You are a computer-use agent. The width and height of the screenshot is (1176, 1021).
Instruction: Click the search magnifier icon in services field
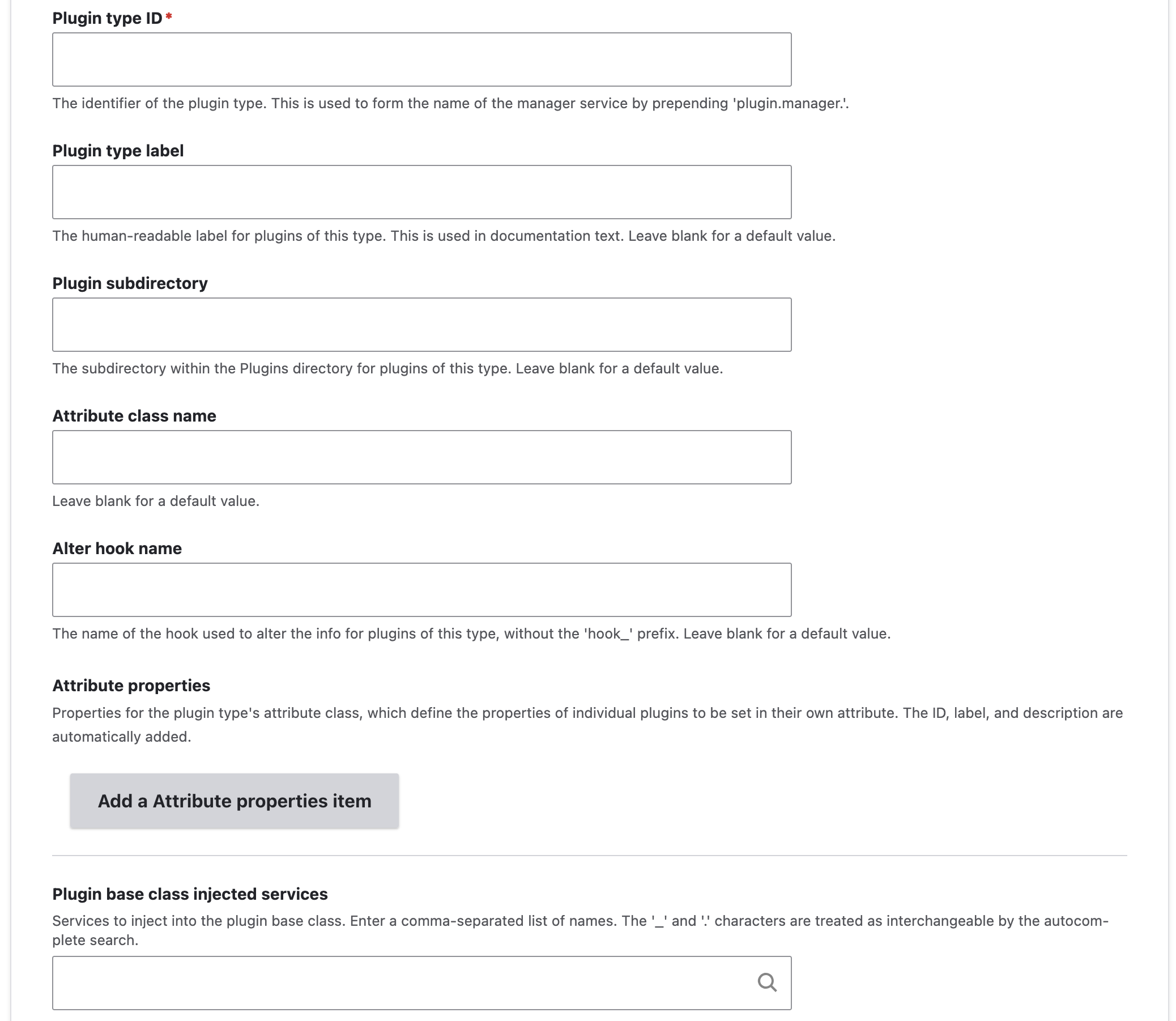[x=766, y=982]
